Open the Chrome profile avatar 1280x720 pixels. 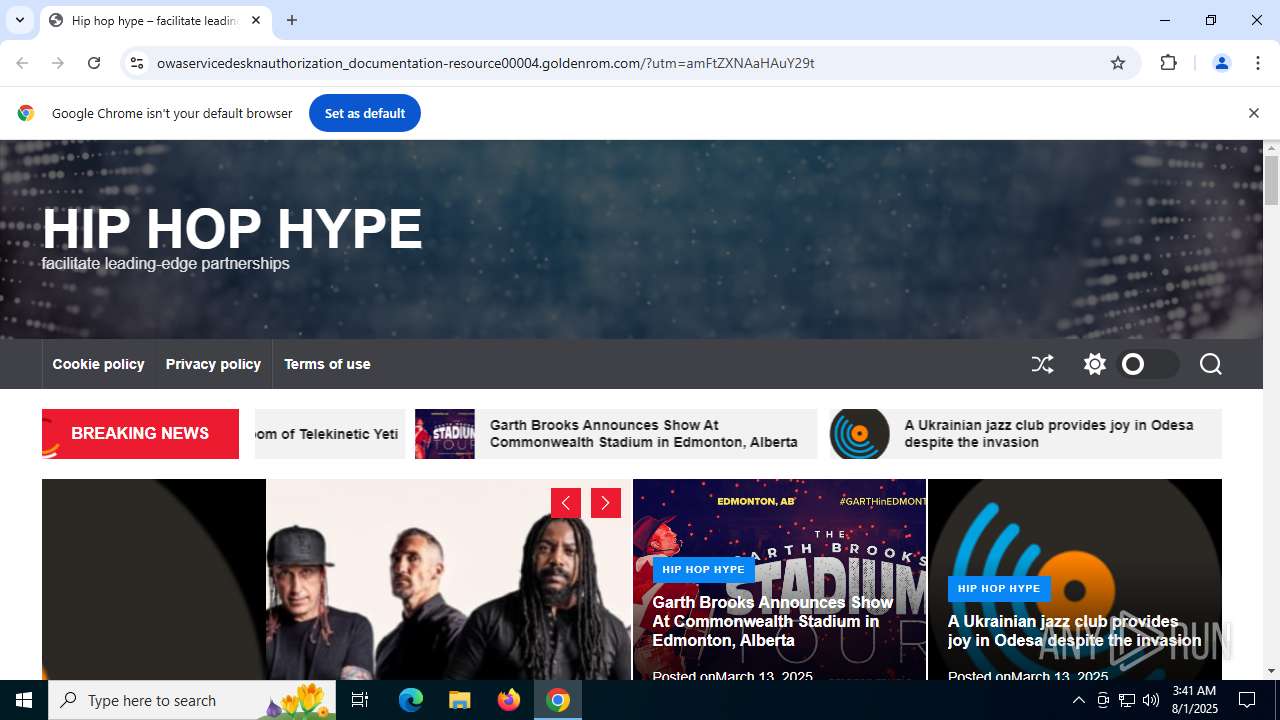click(x=1221, y=63)
